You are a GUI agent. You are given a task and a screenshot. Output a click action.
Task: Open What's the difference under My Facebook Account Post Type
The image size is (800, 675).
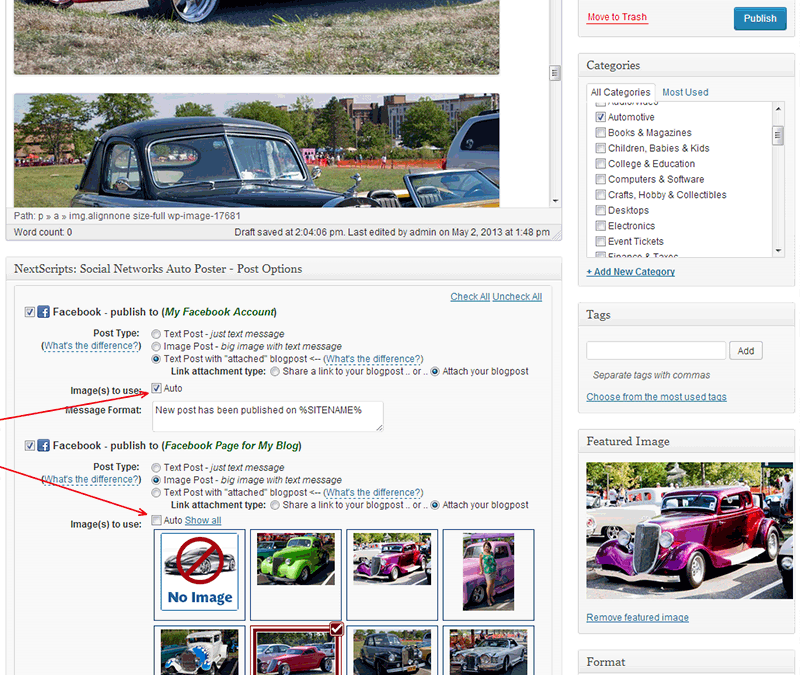91,346
